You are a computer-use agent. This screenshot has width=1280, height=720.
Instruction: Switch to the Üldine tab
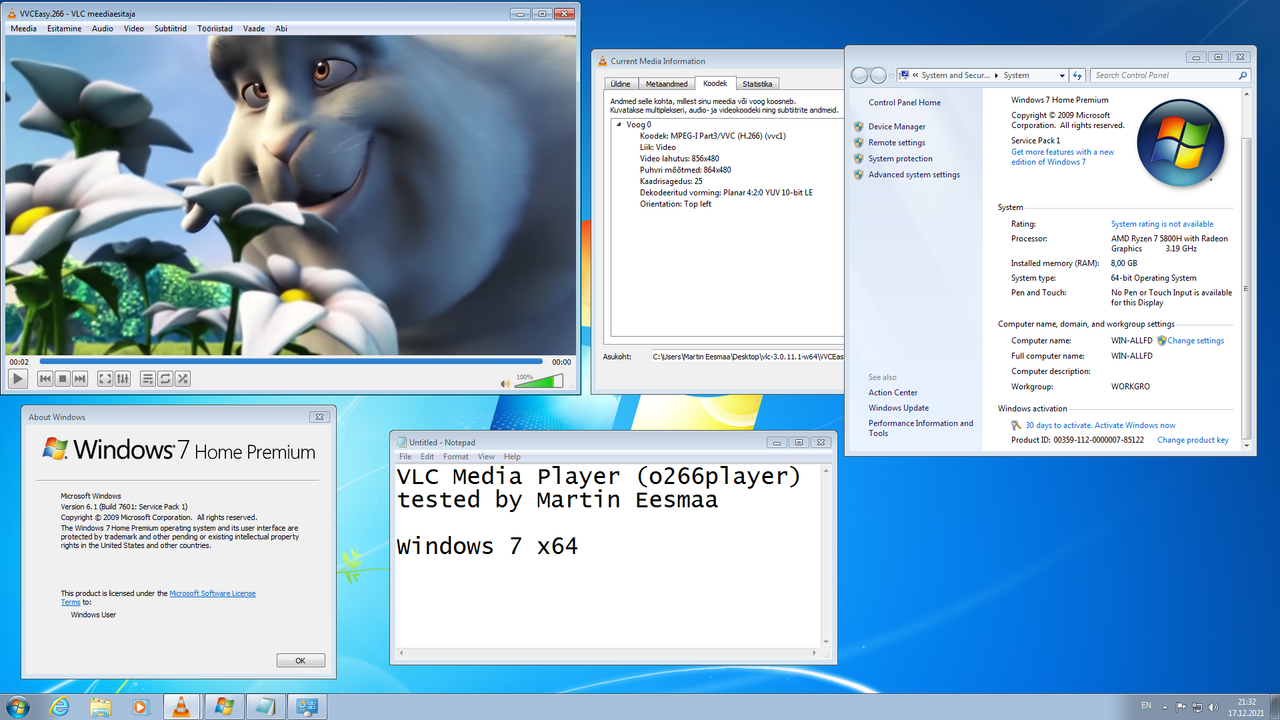coord(620,84)
